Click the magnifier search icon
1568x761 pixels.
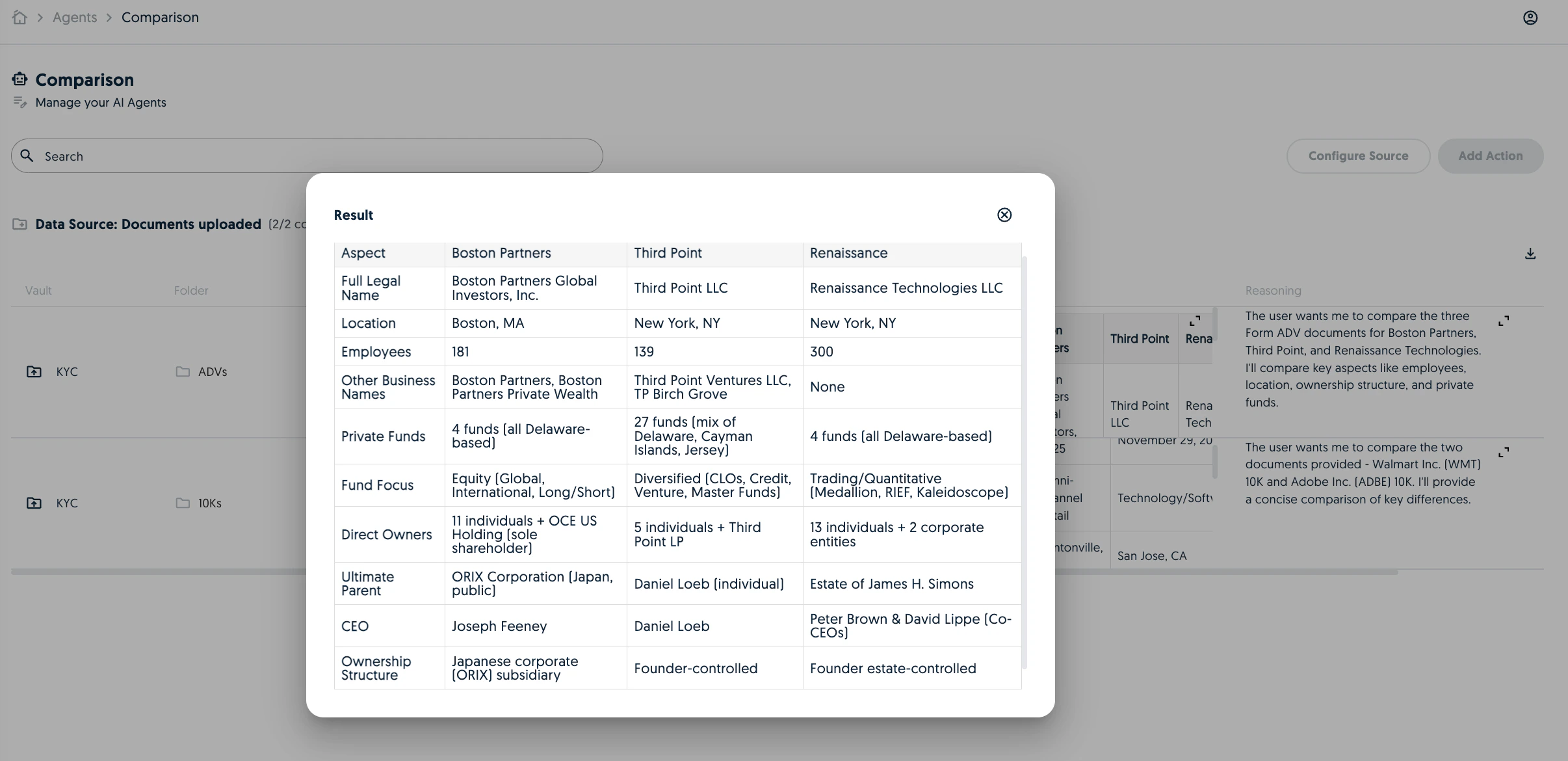pyautogui.click(x=27, y=155)
